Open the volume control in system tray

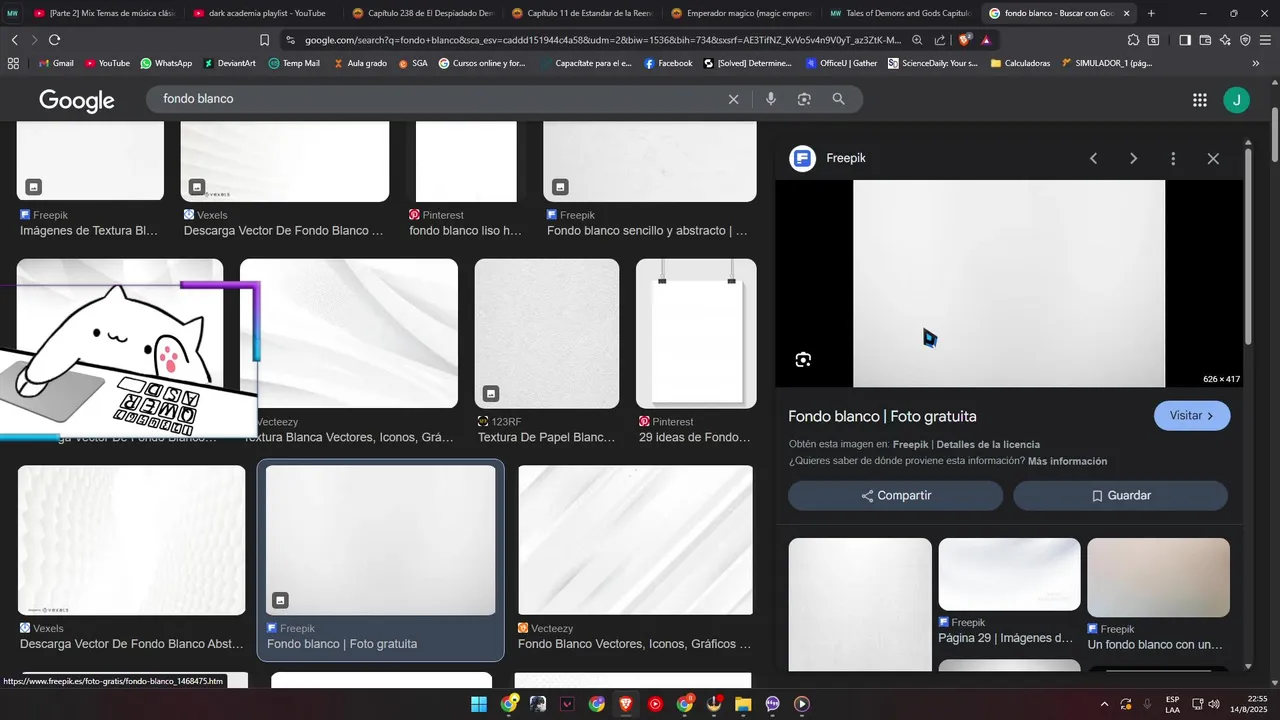tap(1214, 704)
